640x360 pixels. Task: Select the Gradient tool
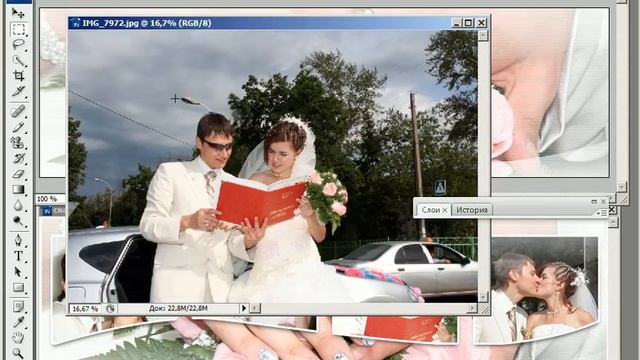point(18,189)
